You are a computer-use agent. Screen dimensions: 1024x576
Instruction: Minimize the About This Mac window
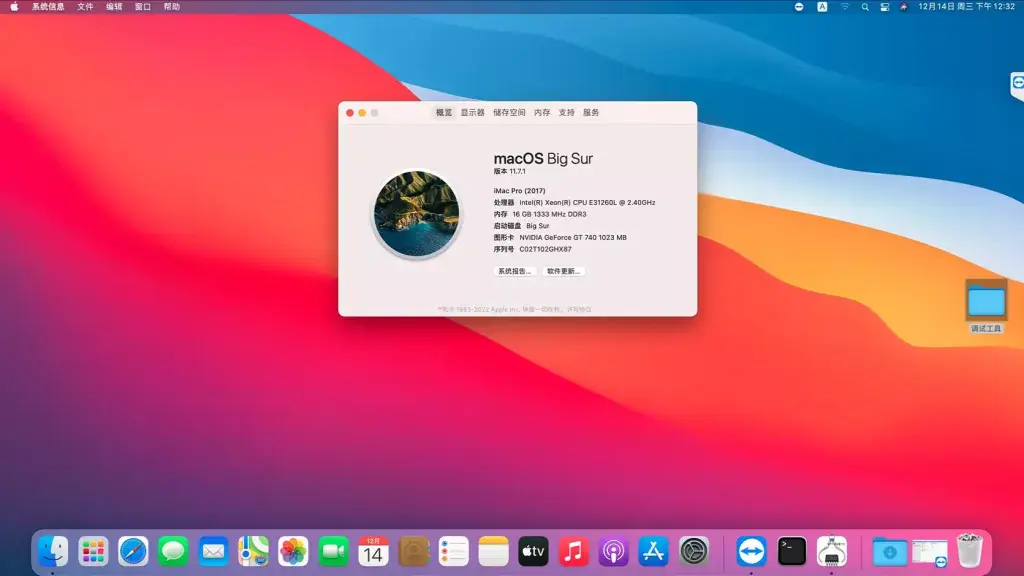coord(362,113)
